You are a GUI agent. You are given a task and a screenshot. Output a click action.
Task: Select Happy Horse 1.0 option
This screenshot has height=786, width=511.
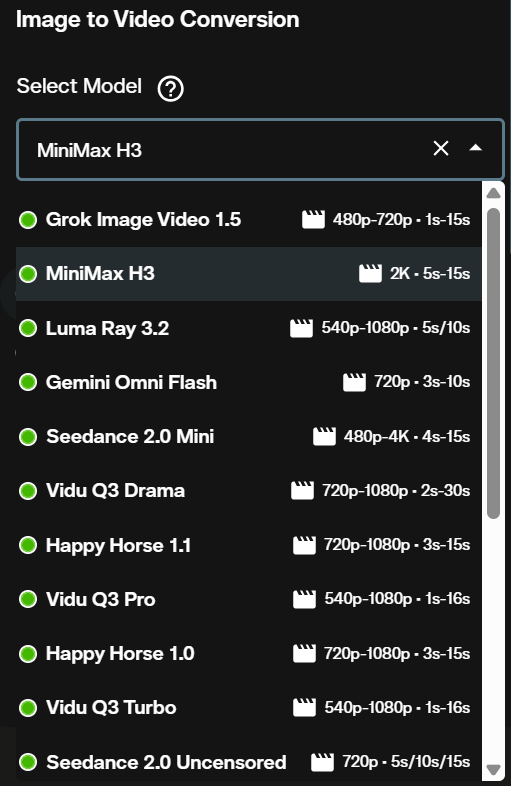pyautogui.click(x=249, y=653)
